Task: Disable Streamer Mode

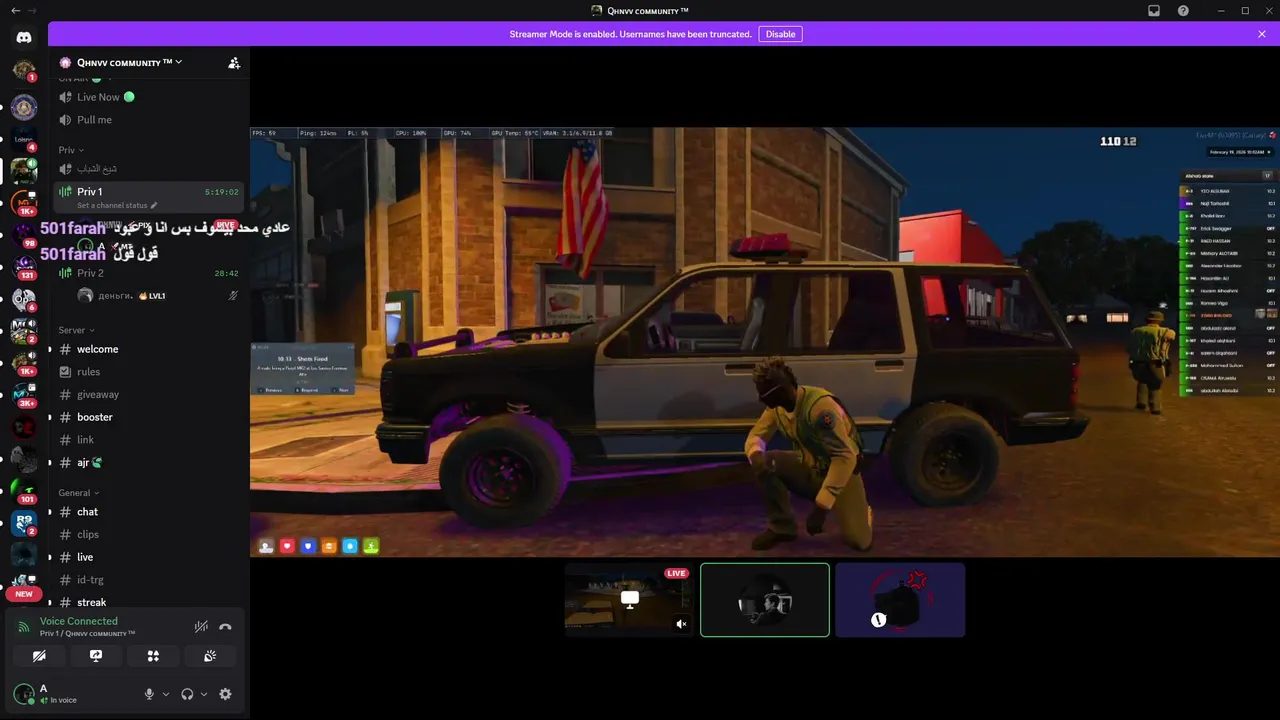Action: coord(780,34)
